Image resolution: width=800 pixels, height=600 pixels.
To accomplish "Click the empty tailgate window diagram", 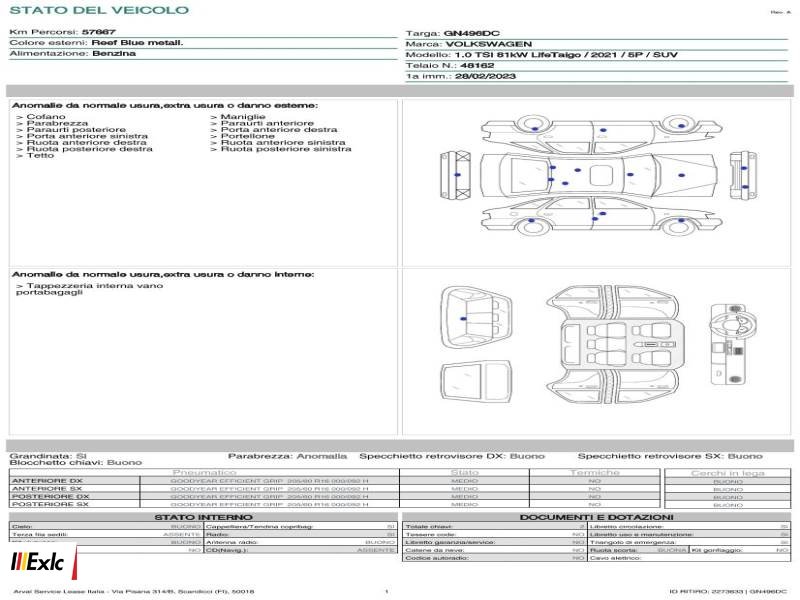I will click(476, 382).
